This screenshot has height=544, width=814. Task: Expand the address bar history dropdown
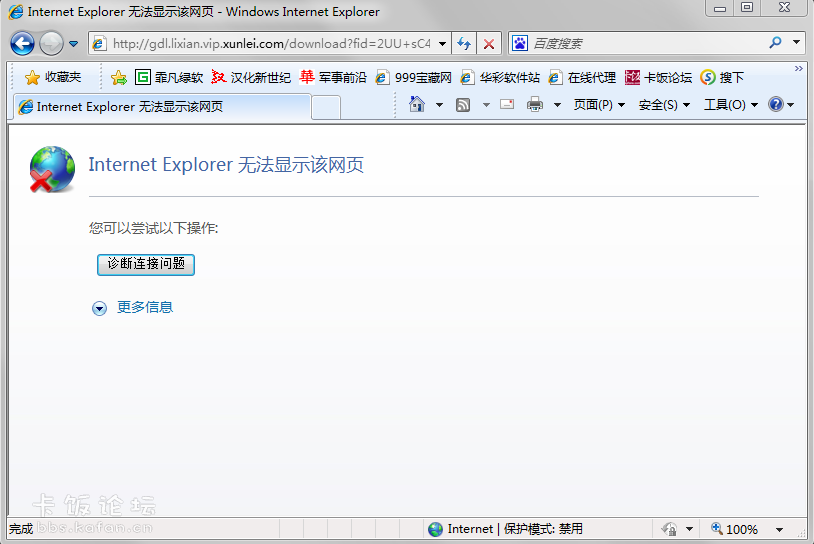point(442,44)
